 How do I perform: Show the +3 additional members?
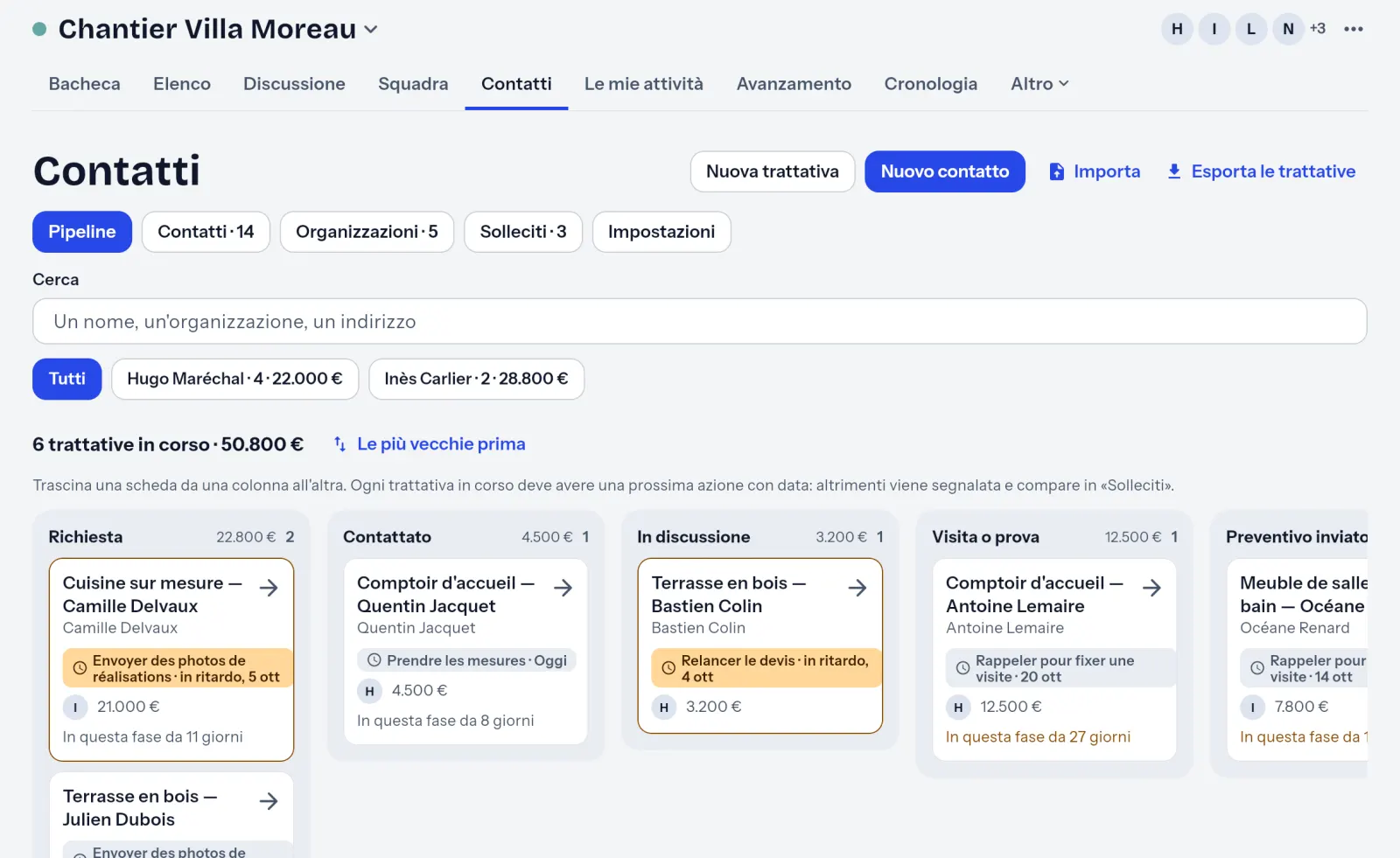pyautogui.click(x=1318, y=29)
